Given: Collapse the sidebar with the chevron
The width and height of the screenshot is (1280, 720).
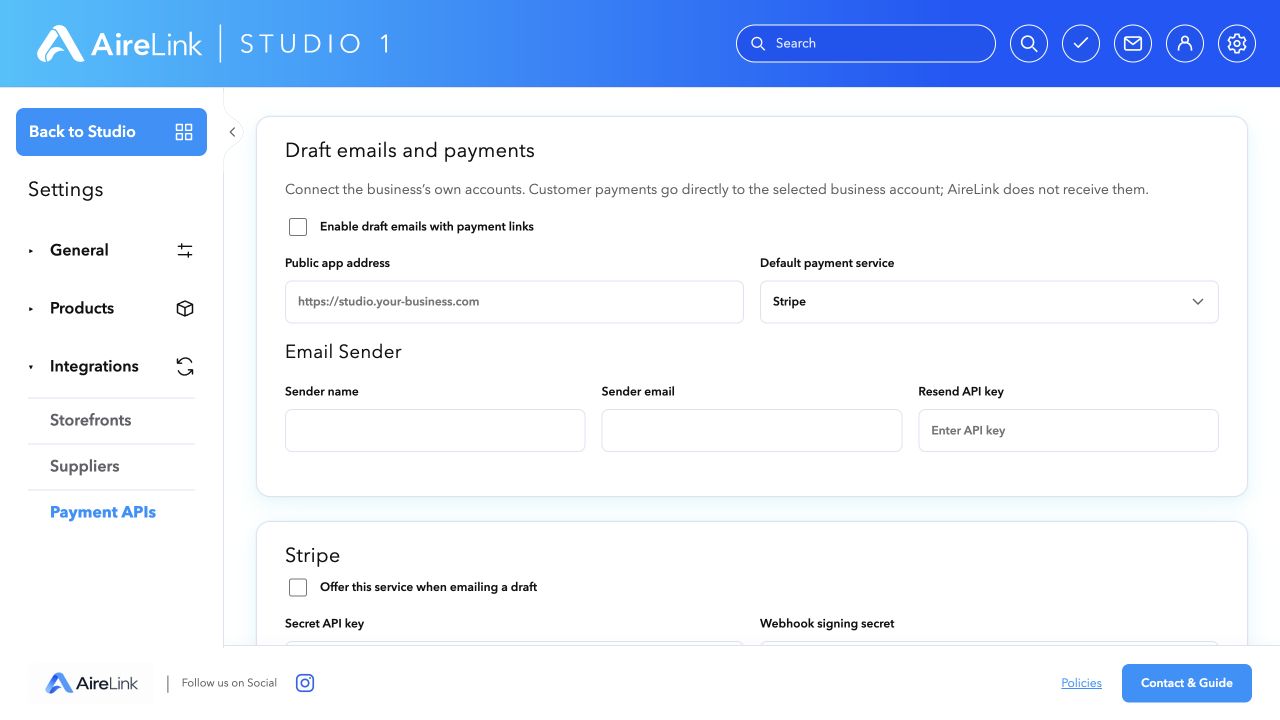Looking at the screenshot, I should pyautogui.click(x=232, y=132).
